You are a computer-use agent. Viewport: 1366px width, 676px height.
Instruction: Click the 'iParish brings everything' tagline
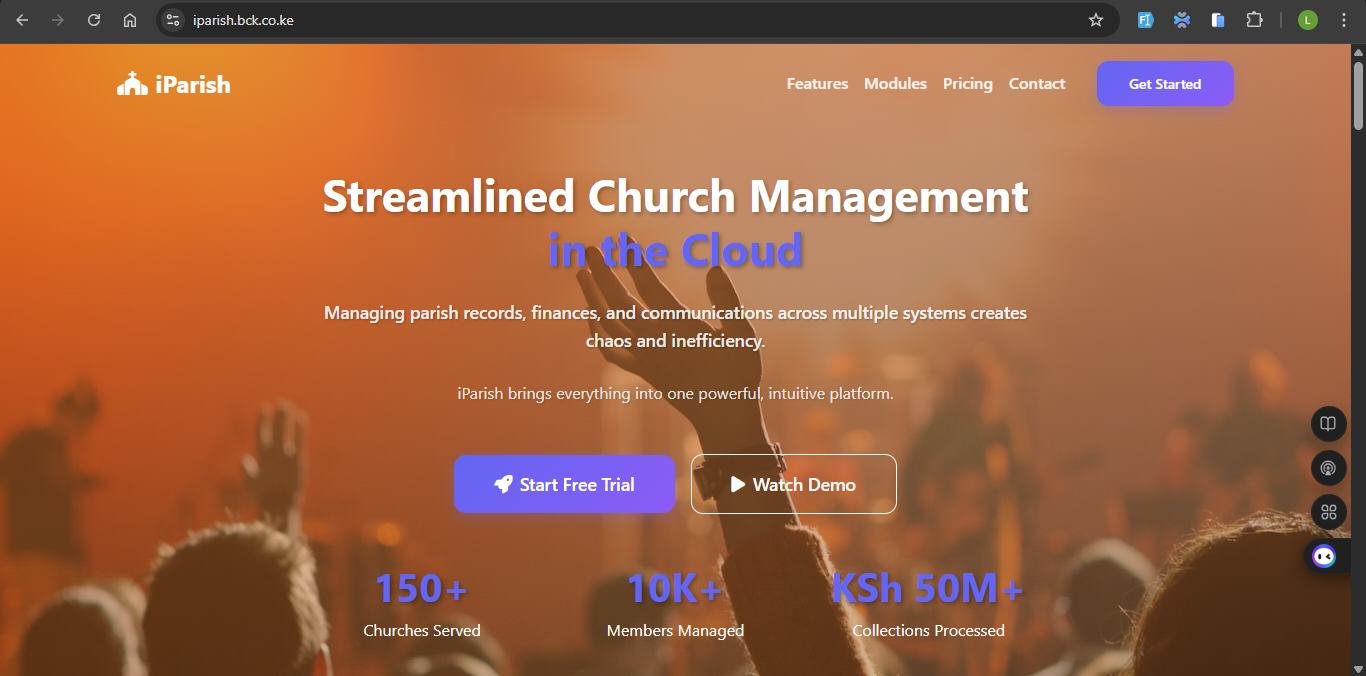tap(675, 394)
